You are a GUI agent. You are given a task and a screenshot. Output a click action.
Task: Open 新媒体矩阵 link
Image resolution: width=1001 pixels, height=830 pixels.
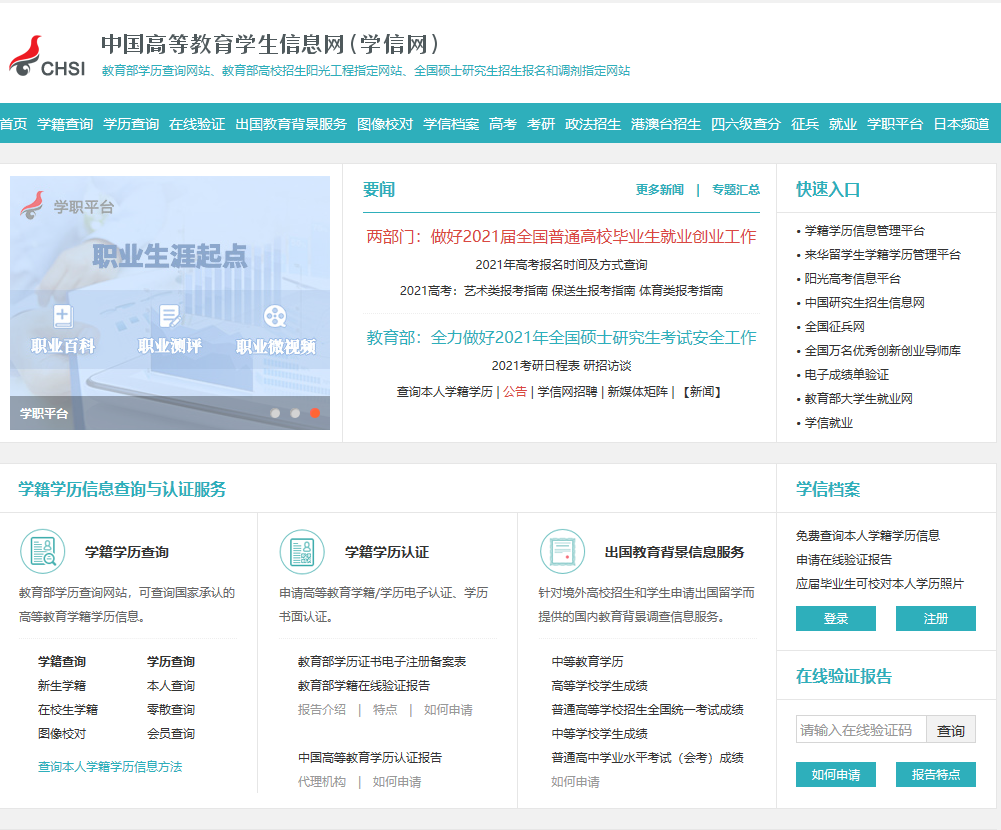[x=637, y=391]
